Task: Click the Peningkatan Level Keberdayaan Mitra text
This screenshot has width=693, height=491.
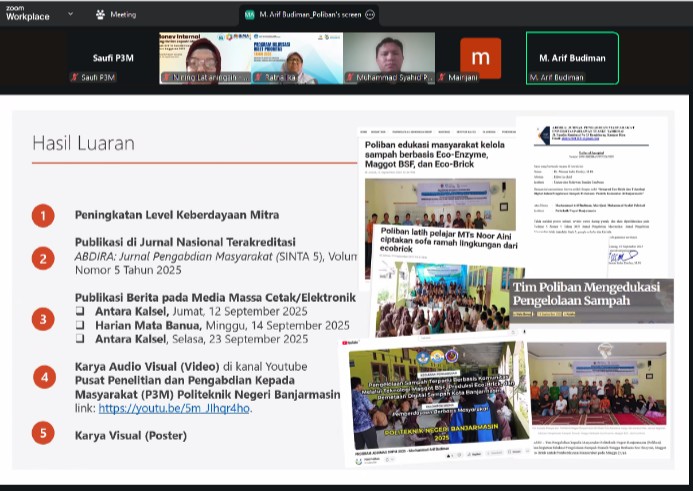Action: coord(177,215)
